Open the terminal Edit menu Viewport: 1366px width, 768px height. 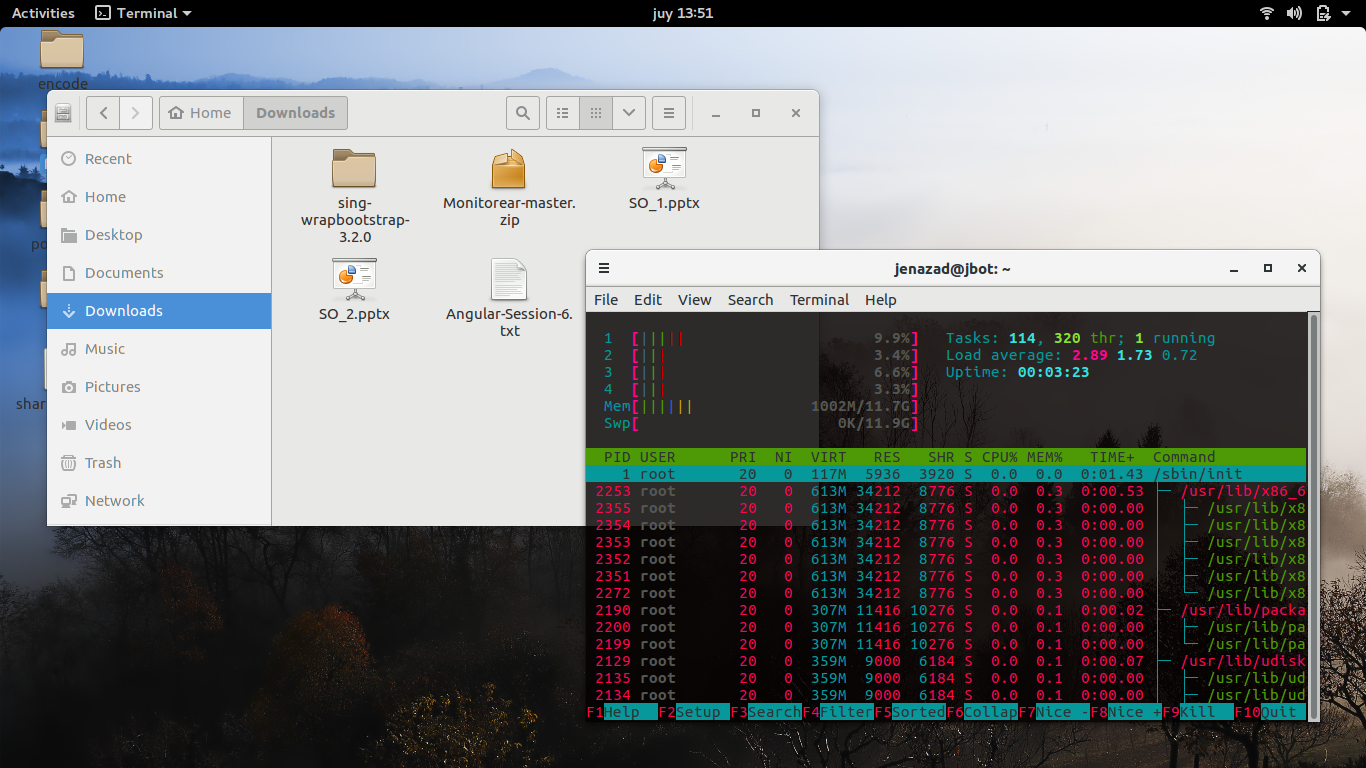pyautogui.click(x=648, y=300)
